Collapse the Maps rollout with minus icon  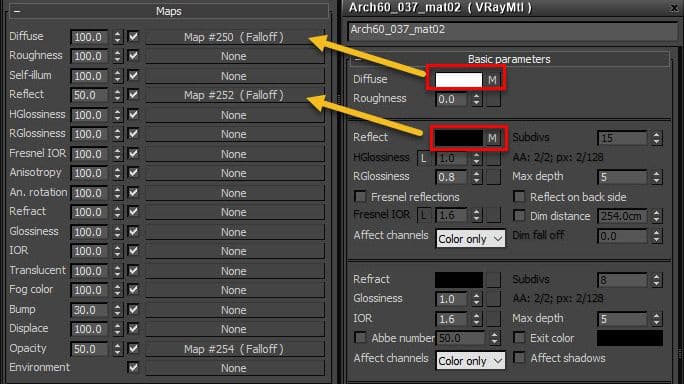tap(17, 11)
